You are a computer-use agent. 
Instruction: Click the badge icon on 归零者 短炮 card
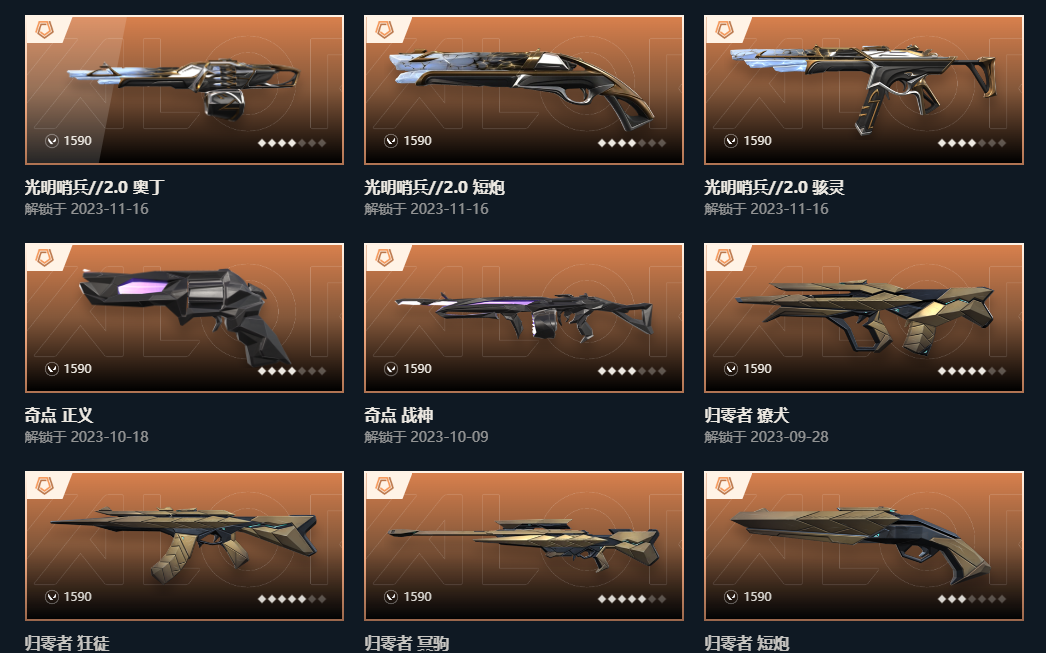pos(724,486)
